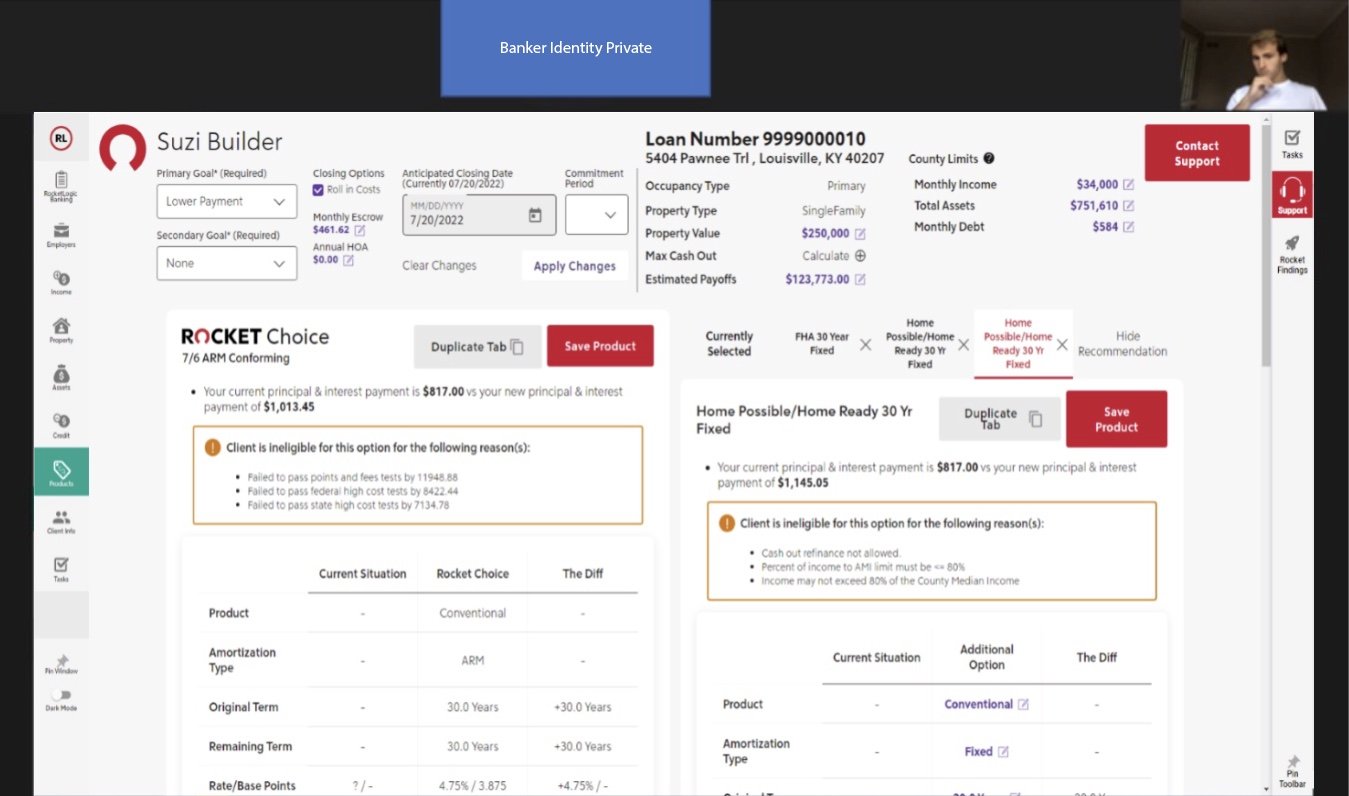Click Apply Changes button

574,266
